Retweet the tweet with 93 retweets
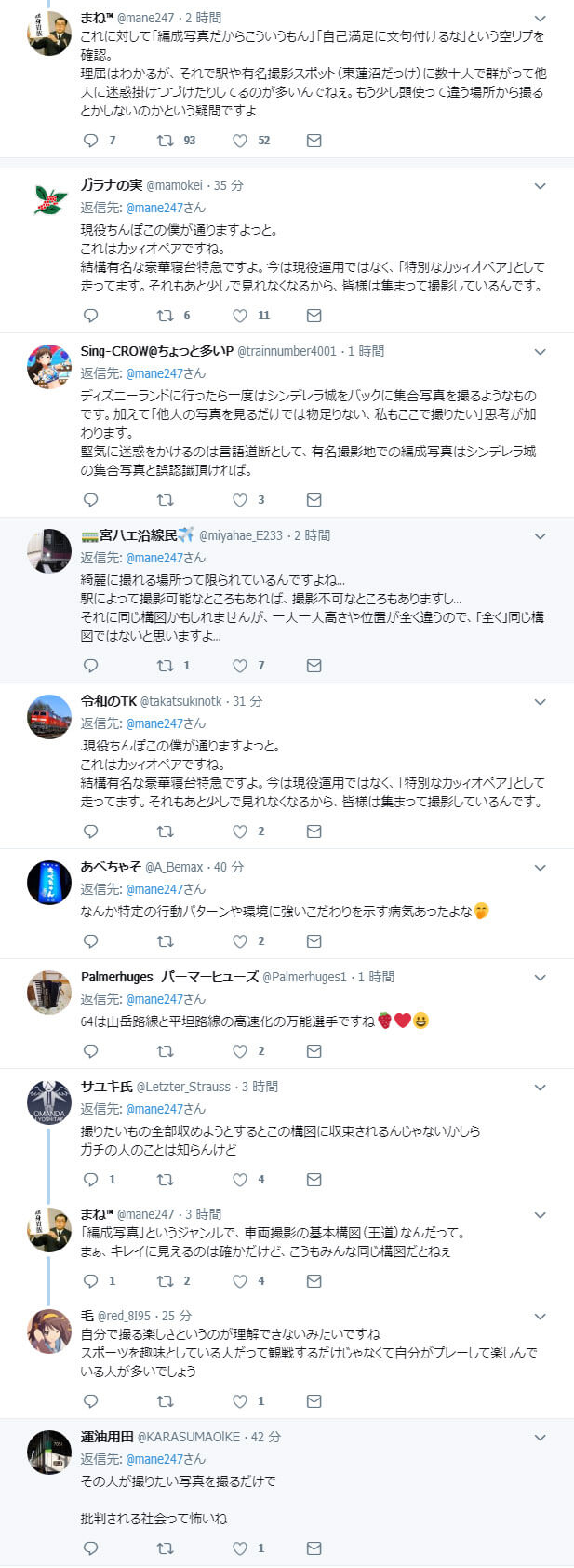Viewport: 574px width, 1568px height. (x=165, y=141)
